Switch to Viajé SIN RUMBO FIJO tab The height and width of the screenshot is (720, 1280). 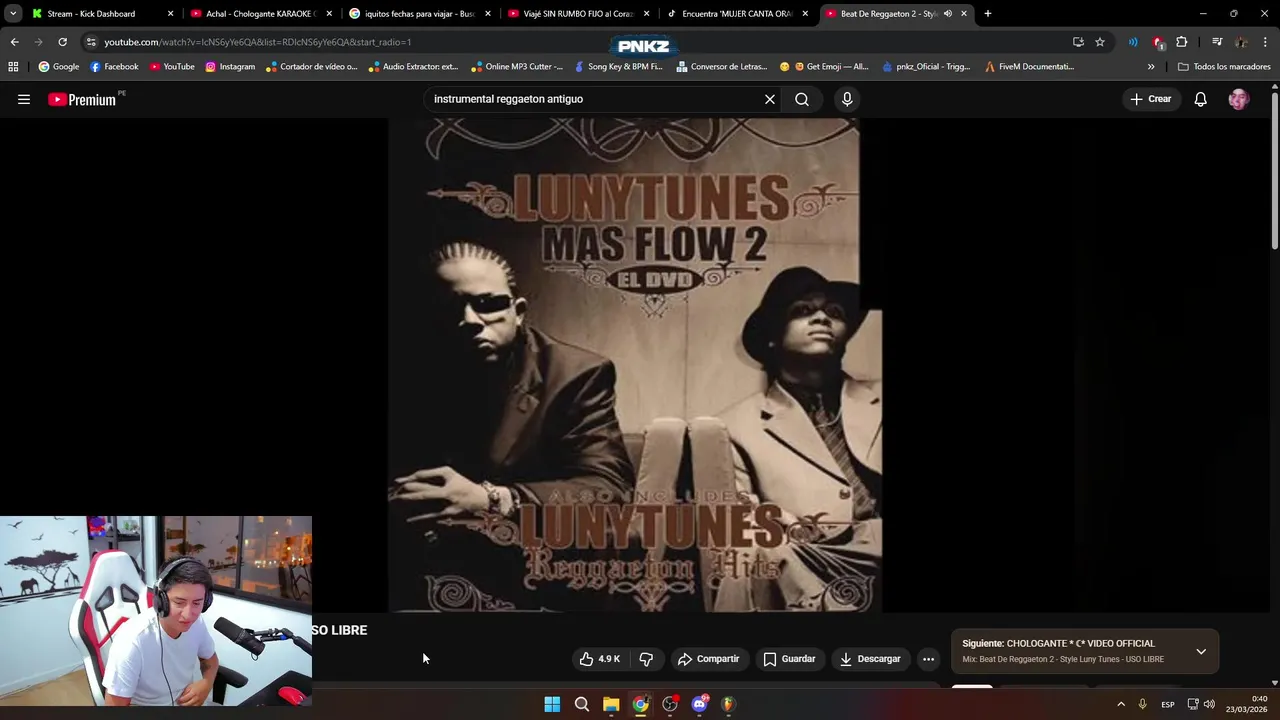[x=578, y=14]
